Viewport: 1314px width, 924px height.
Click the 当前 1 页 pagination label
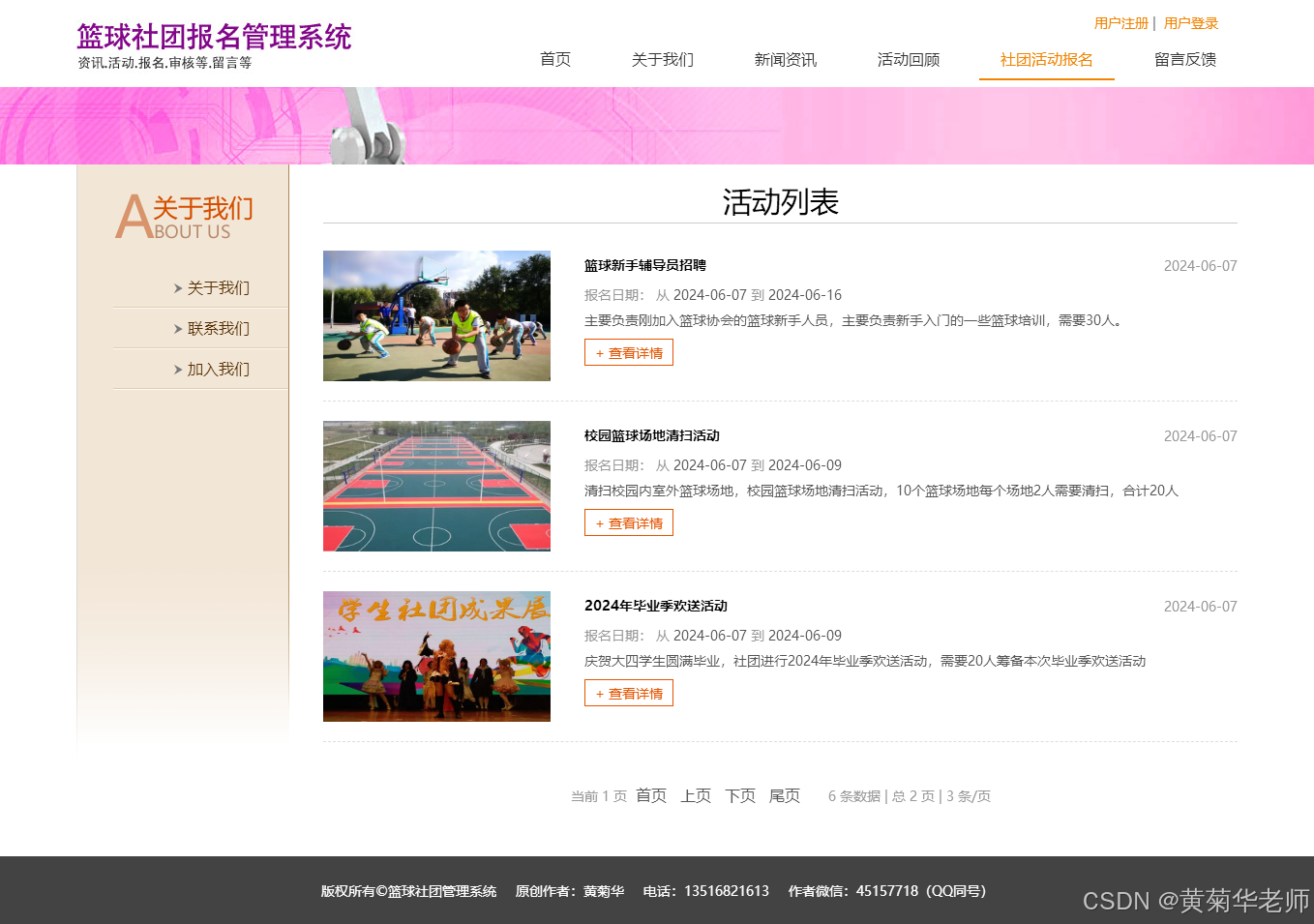[599, 796]
